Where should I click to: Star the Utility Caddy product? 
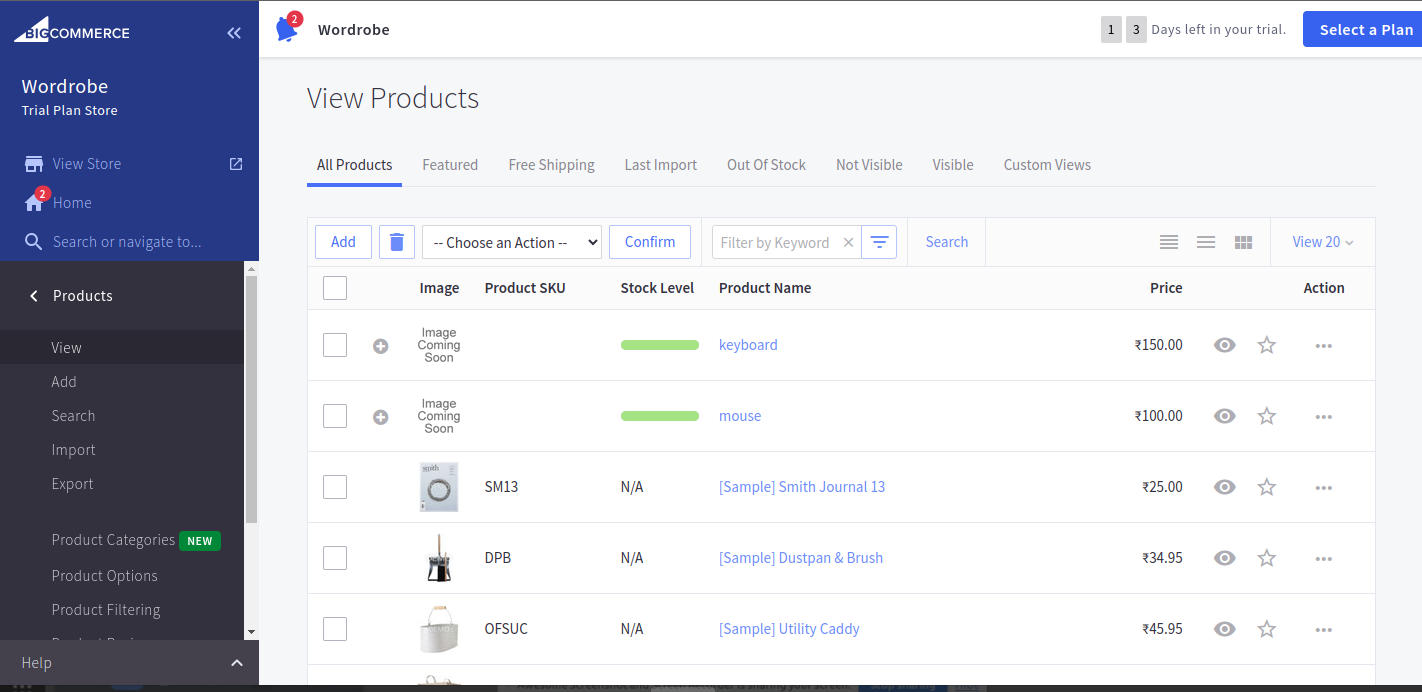(x=1267, y=629)
